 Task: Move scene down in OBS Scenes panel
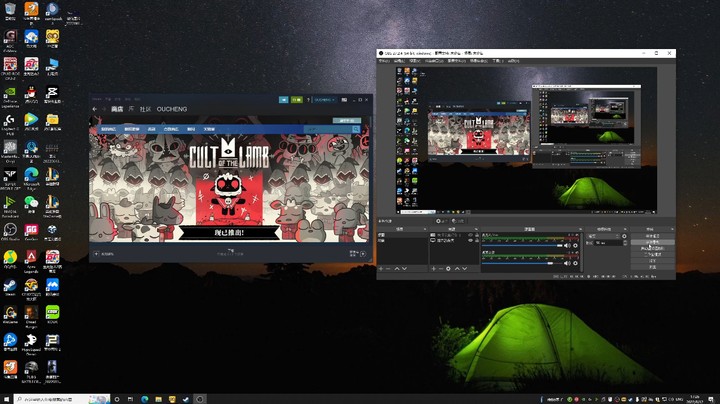point(405,269)
